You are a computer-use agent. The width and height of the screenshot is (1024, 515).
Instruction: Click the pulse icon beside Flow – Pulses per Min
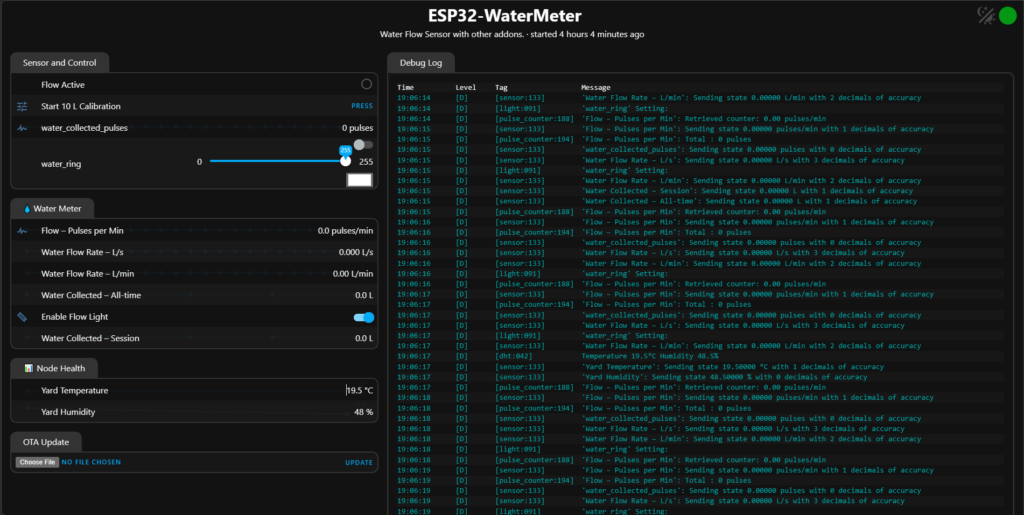pos(22,230)
